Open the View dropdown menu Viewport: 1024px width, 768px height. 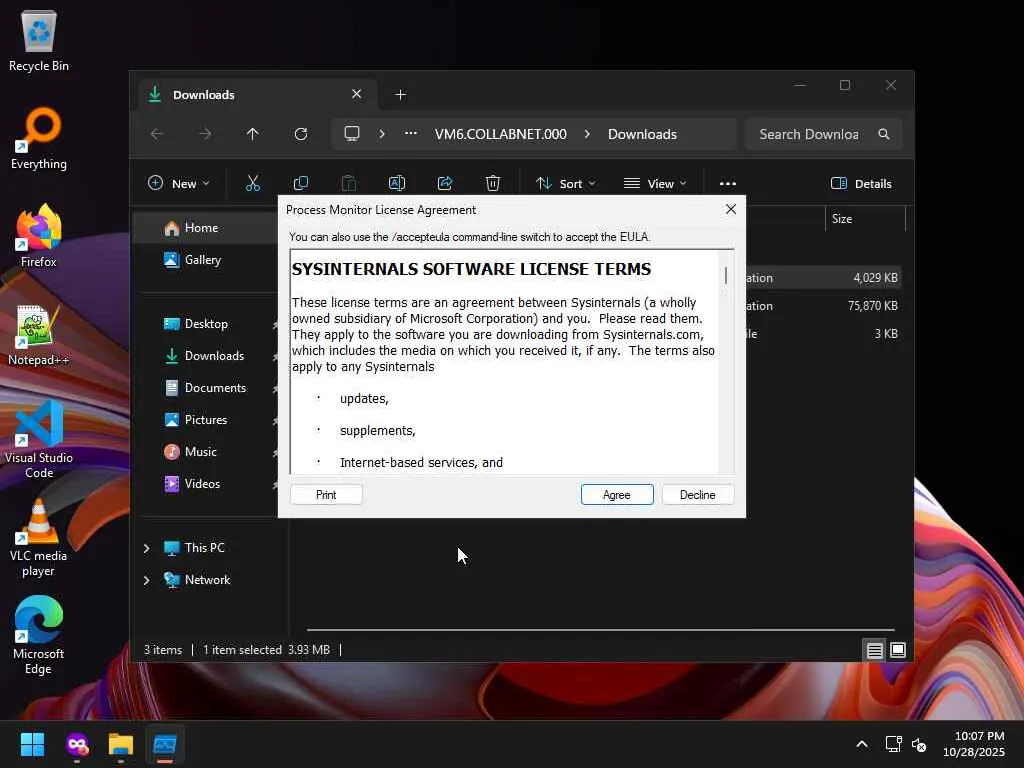(x=655, y=183)
